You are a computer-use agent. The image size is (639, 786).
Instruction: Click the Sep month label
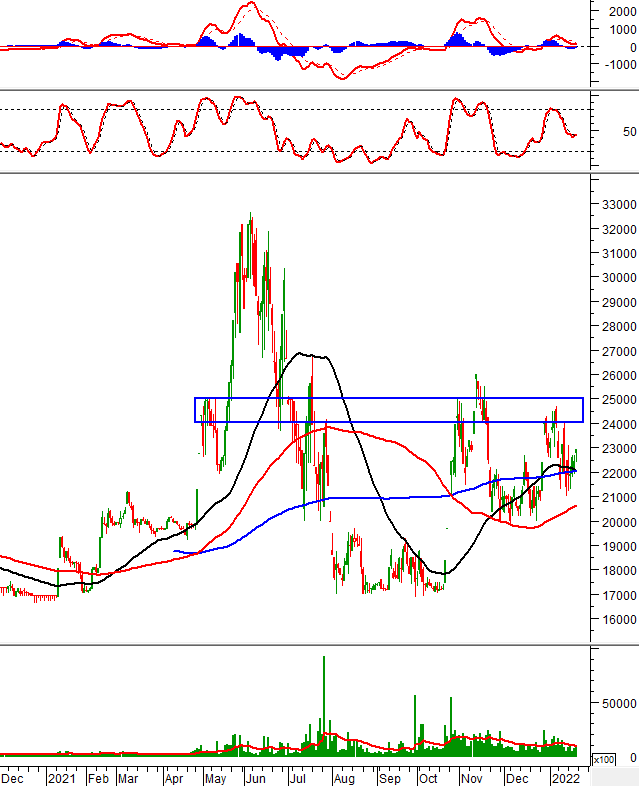389,778
